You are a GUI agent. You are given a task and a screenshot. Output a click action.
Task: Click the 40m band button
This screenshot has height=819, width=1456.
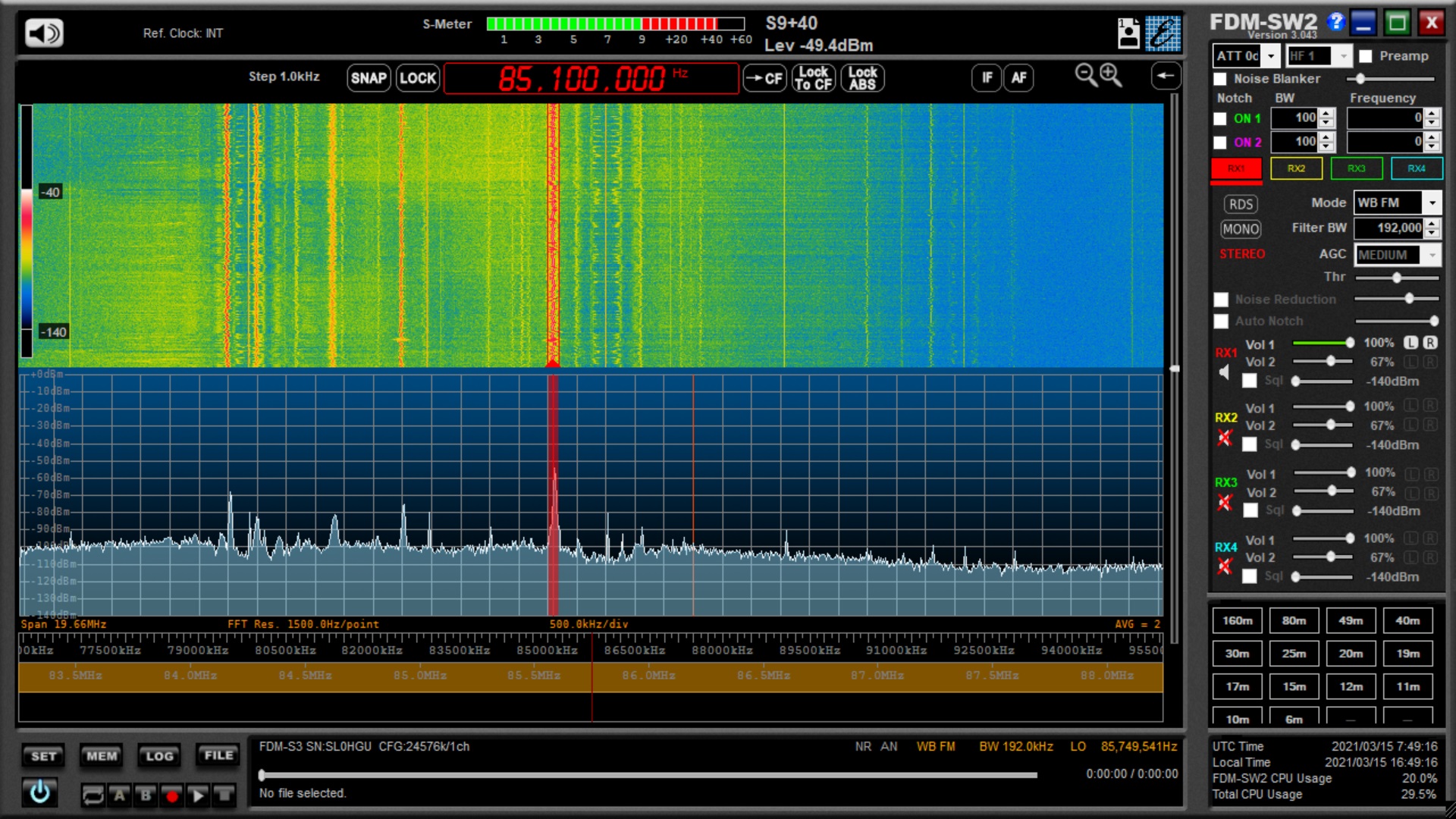[1407, 620]
